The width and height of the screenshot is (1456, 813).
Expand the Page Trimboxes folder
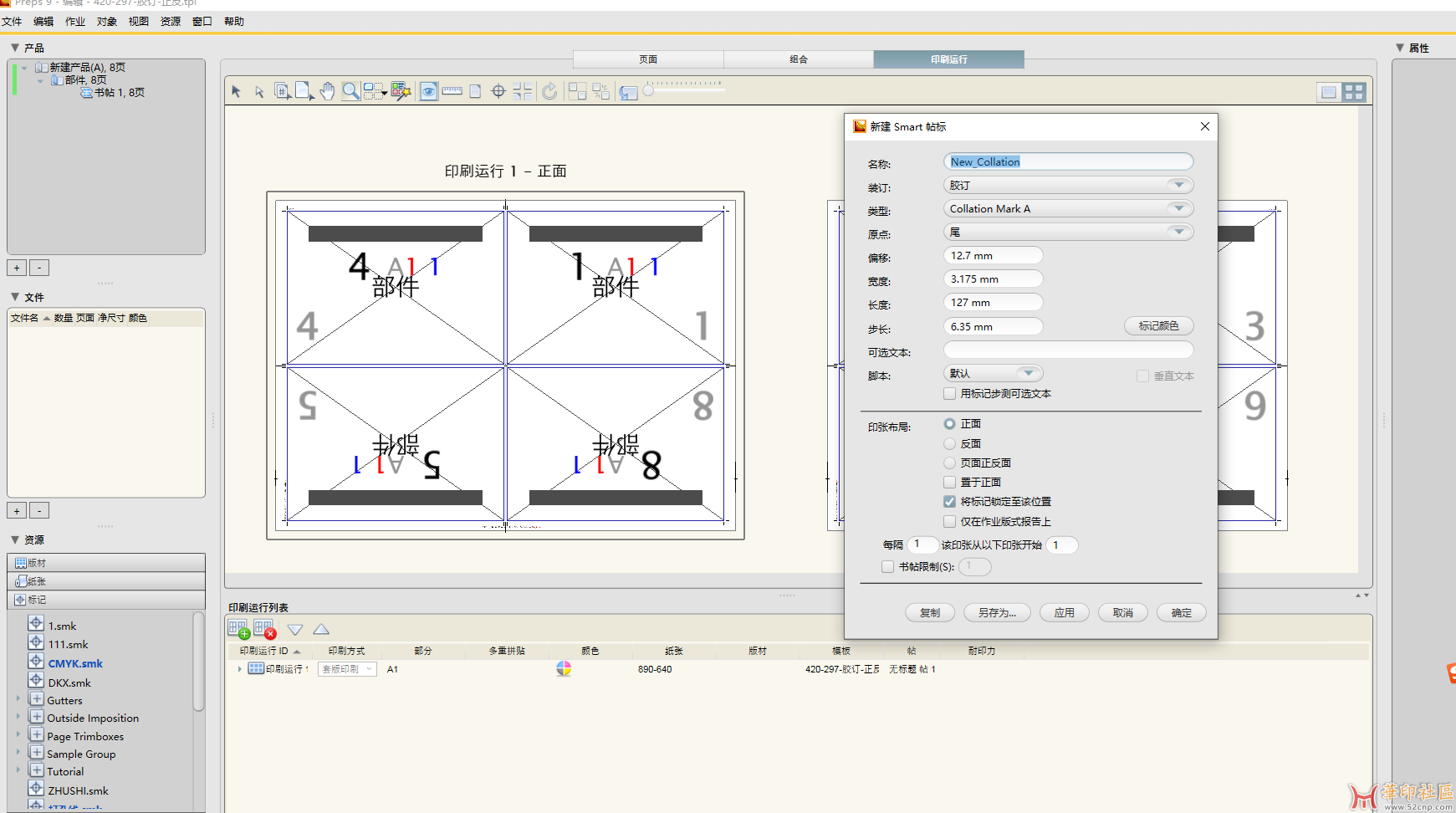pos(18,734)
